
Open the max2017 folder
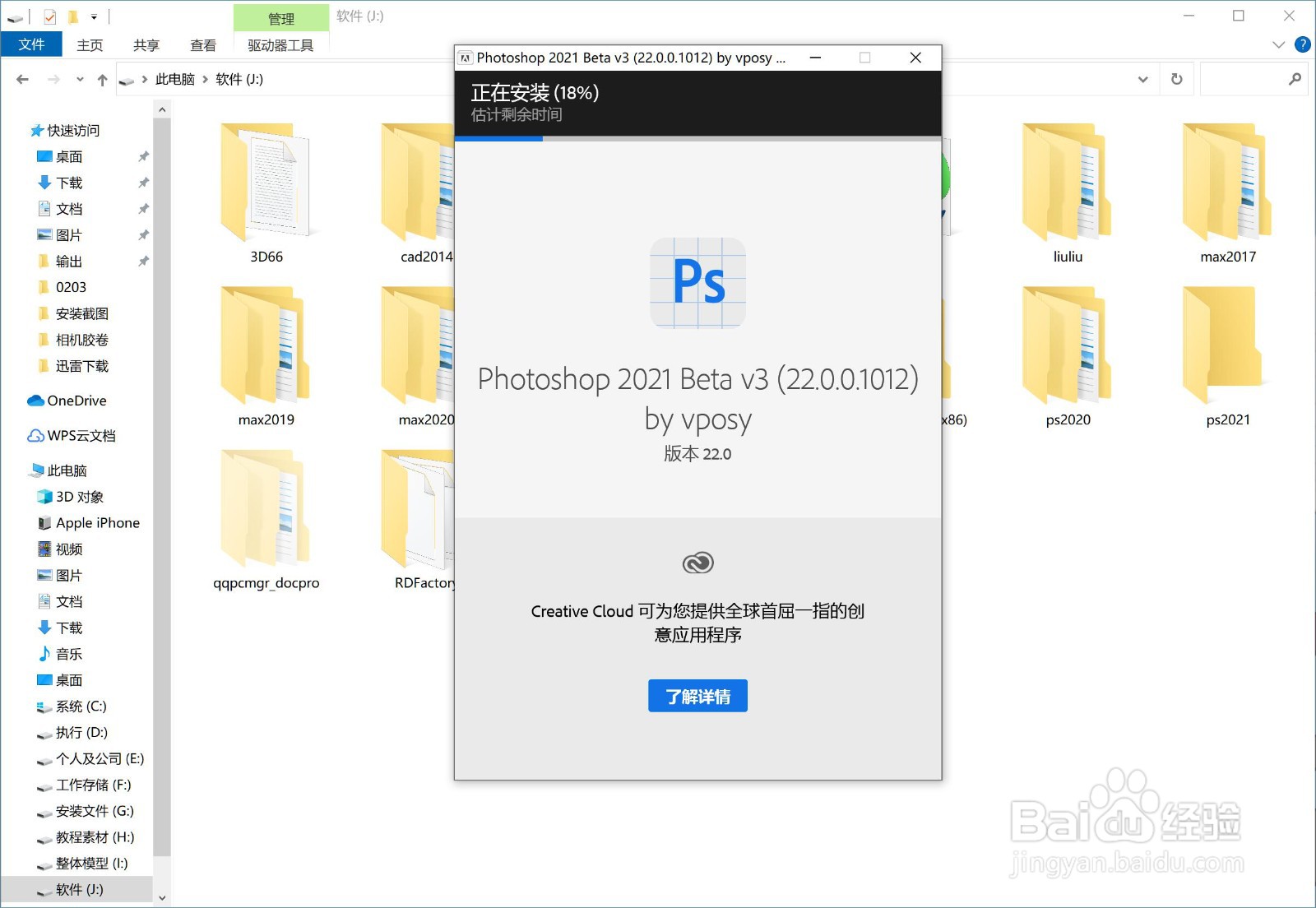1228,194
